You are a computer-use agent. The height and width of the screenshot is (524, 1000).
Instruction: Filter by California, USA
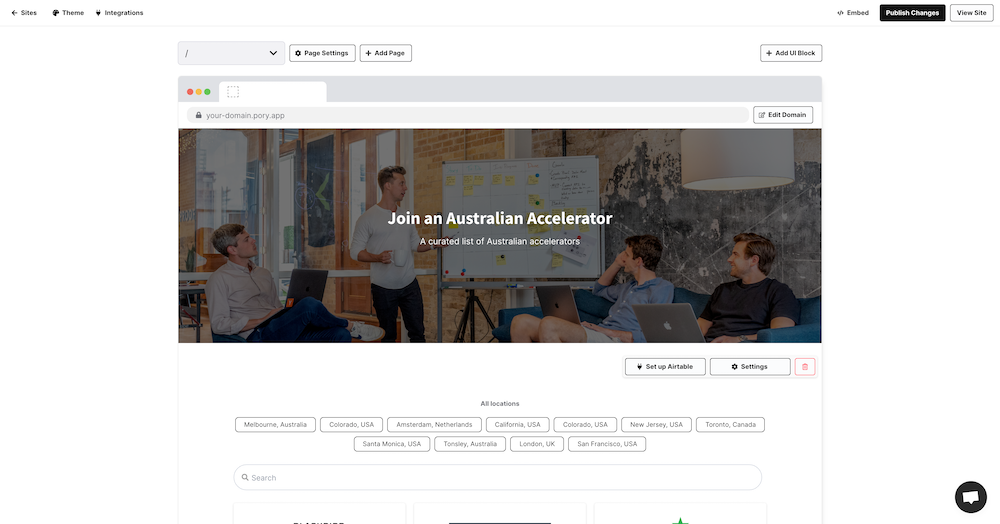[517, 425]
